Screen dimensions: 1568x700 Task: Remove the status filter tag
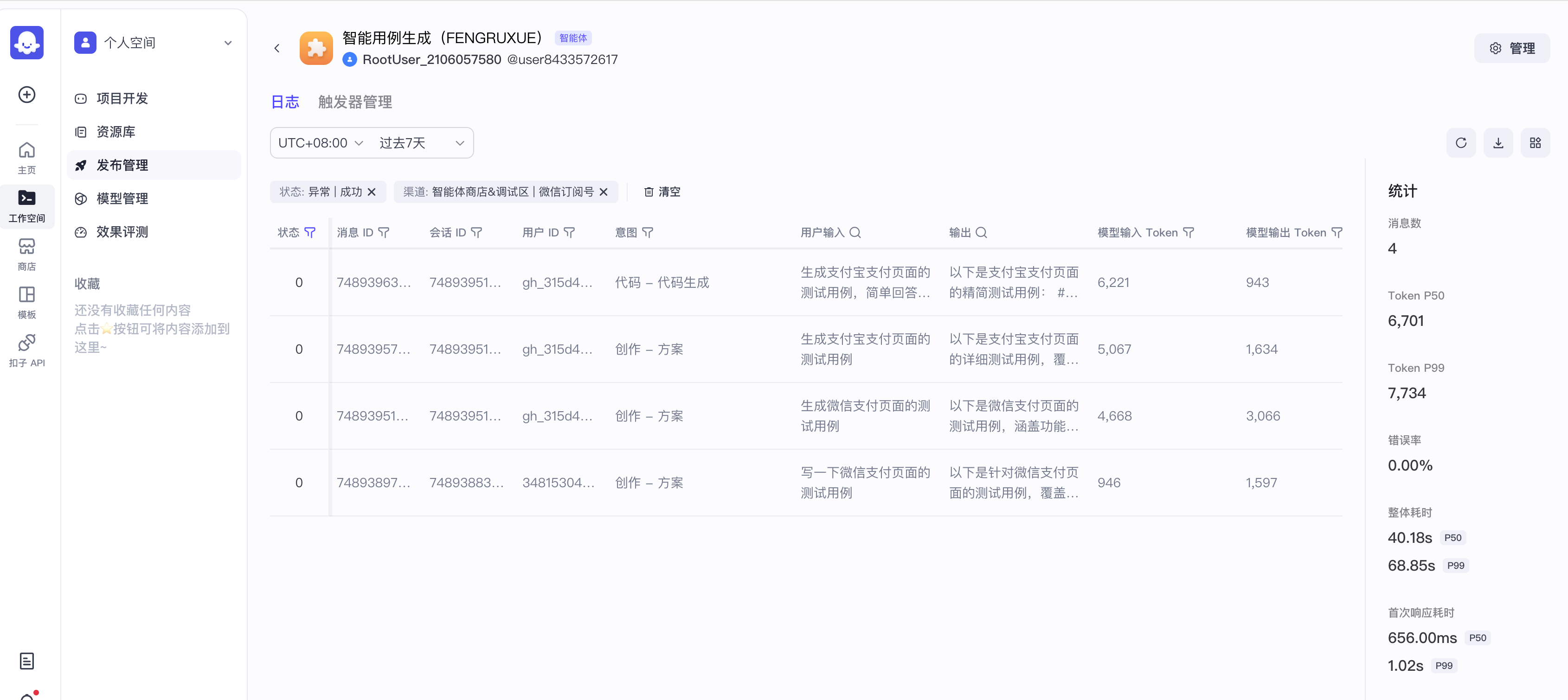(372, 192)
